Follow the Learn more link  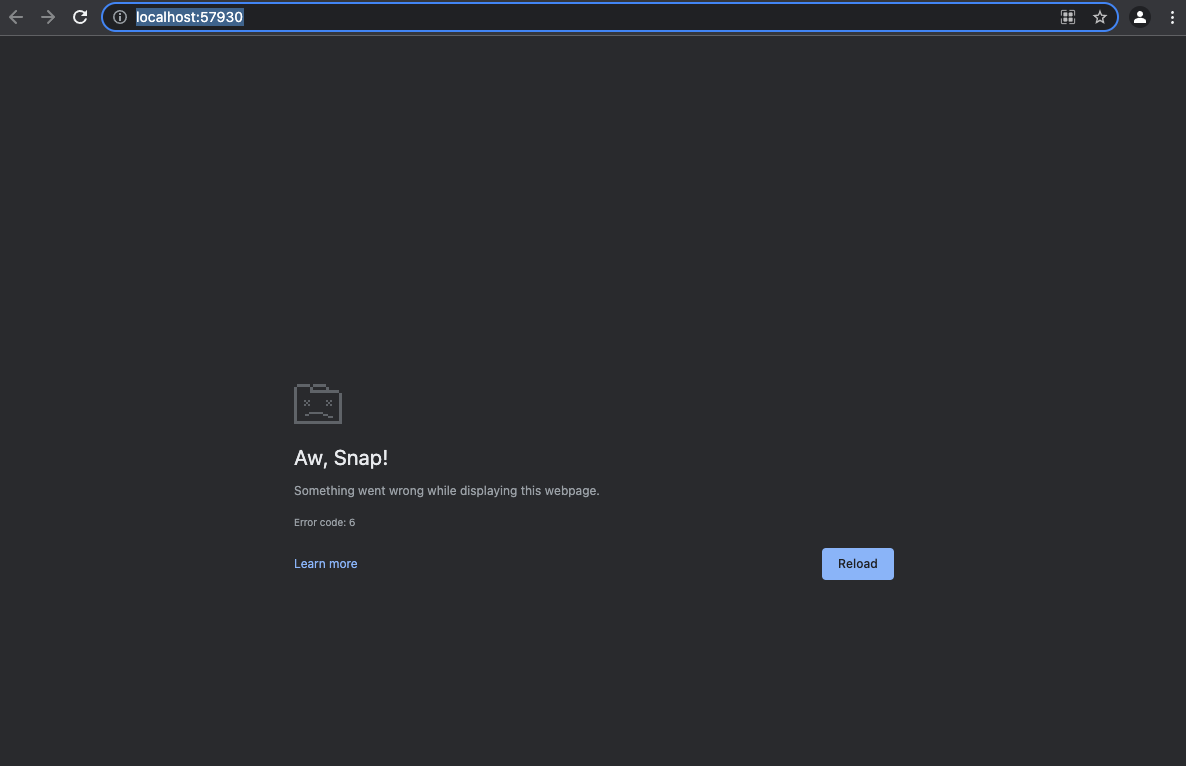pos(325,563)
